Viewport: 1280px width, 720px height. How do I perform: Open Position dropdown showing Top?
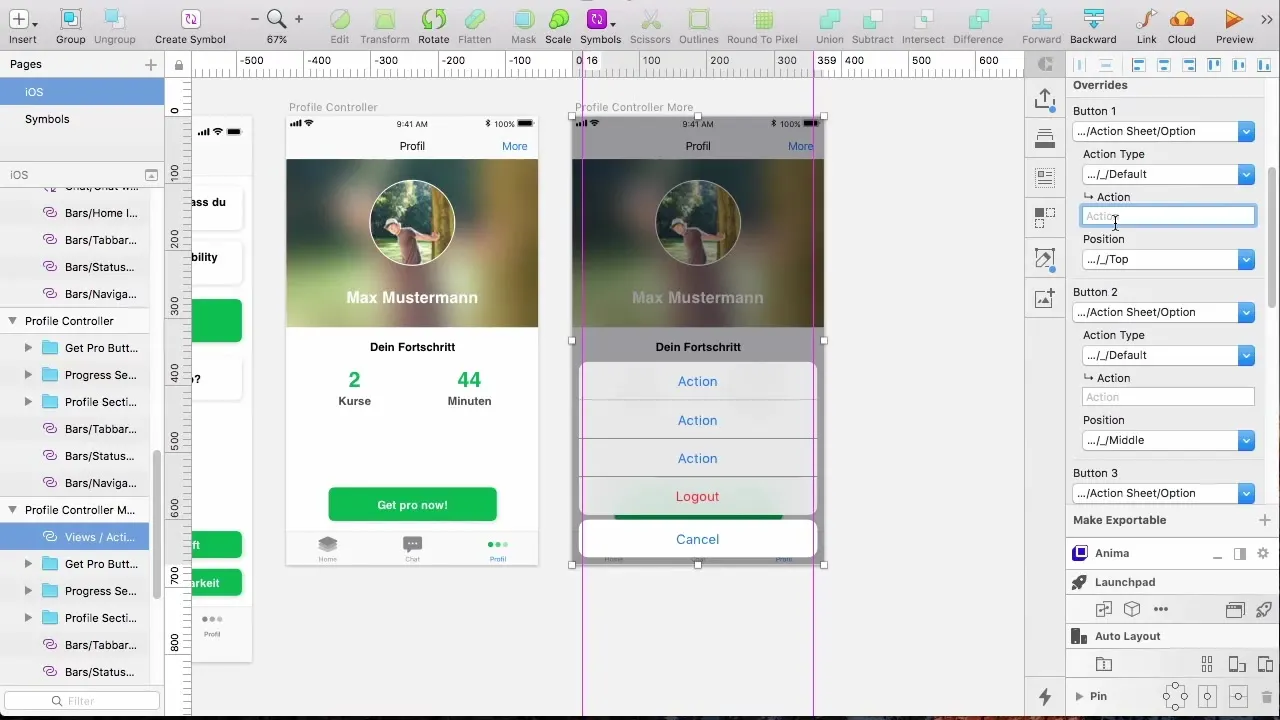point(1168,259)
